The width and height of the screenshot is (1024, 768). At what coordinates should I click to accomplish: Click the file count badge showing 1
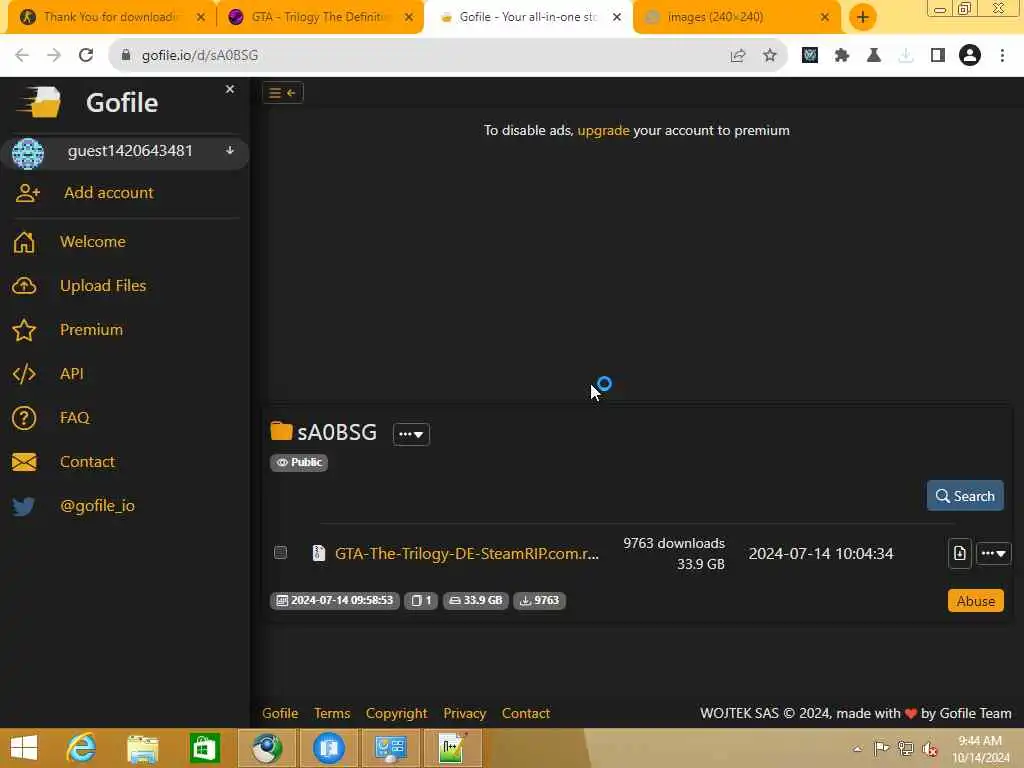[x=421, y=600]
